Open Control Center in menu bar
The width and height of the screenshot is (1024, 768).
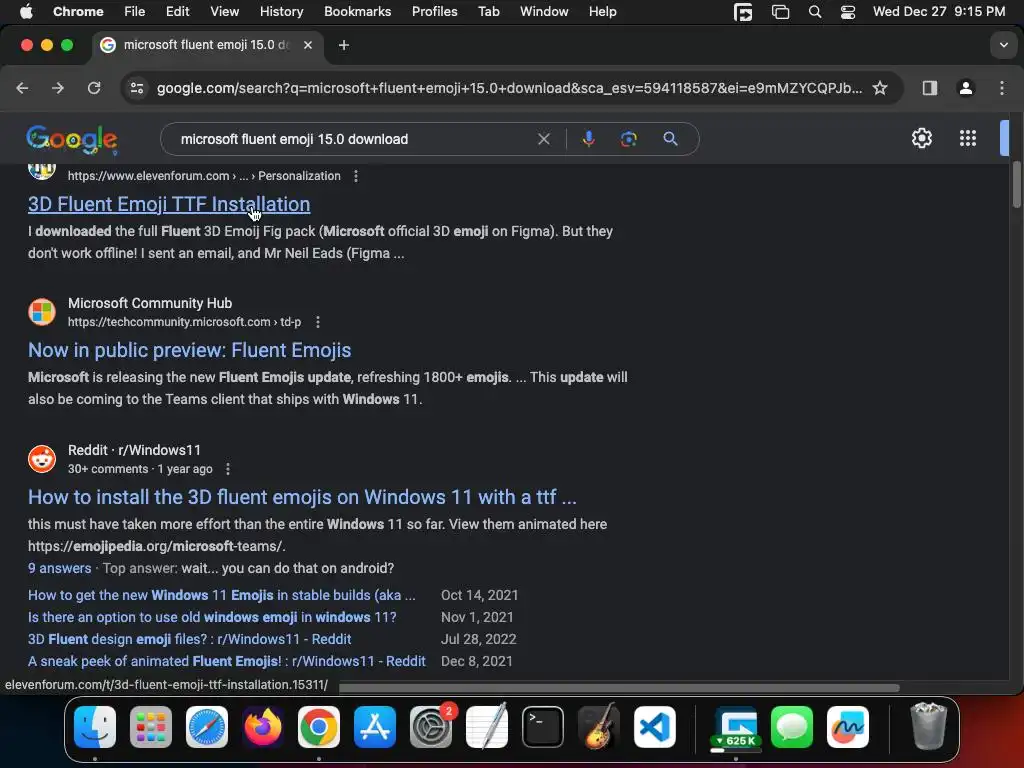(848, 12)
